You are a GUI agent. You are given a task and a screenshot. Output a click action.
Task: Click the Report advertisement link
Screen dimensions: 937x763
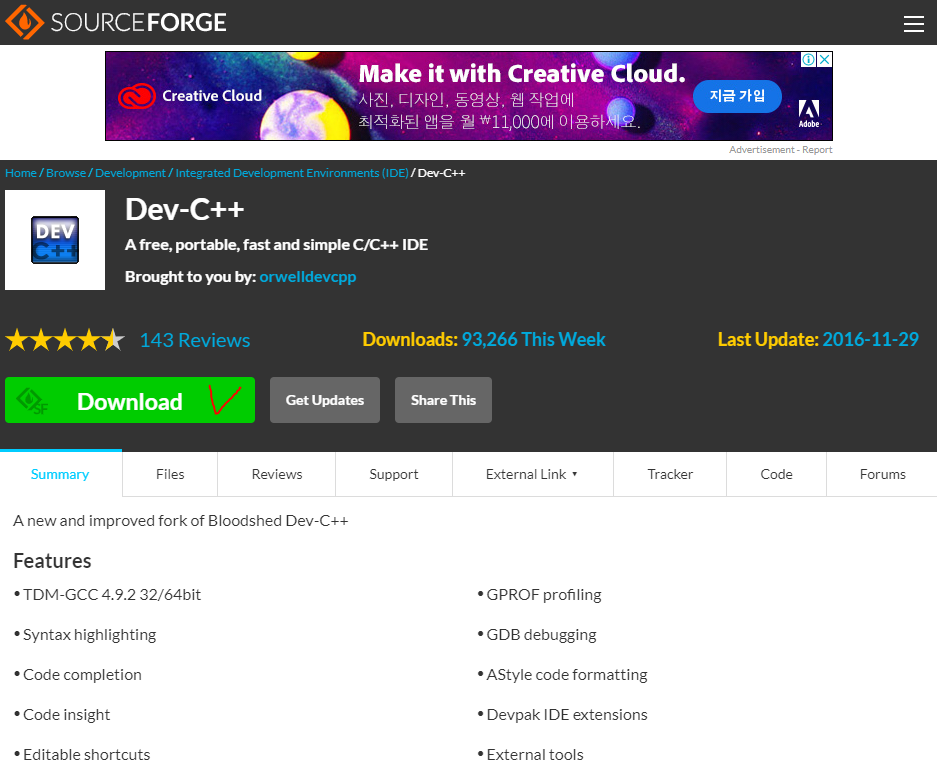coord(817,149)
